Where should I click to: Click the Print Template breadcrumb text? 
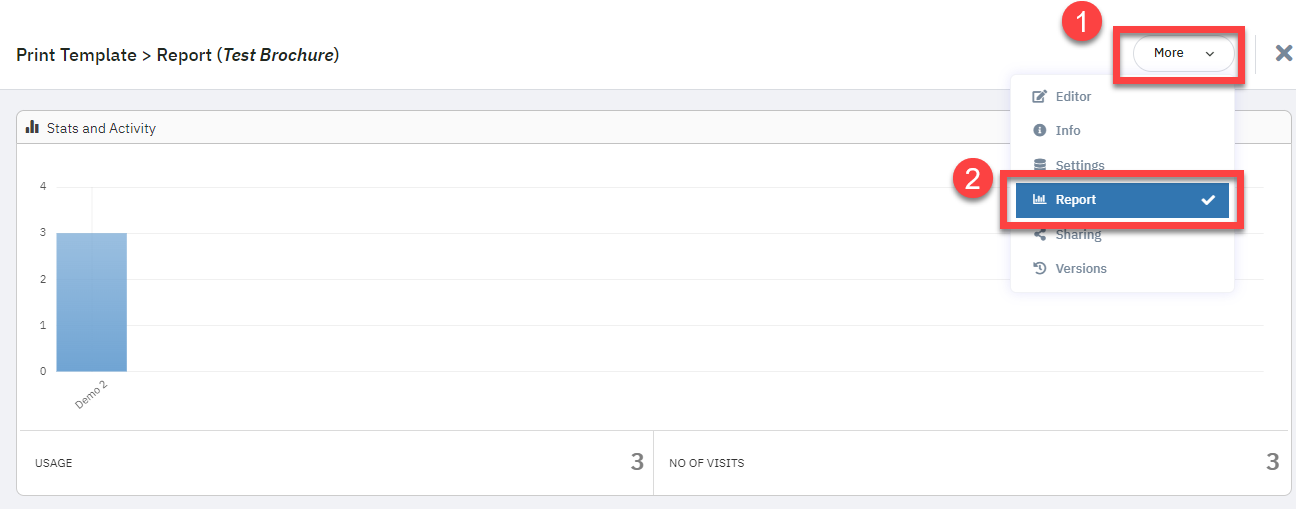[76, 55]
